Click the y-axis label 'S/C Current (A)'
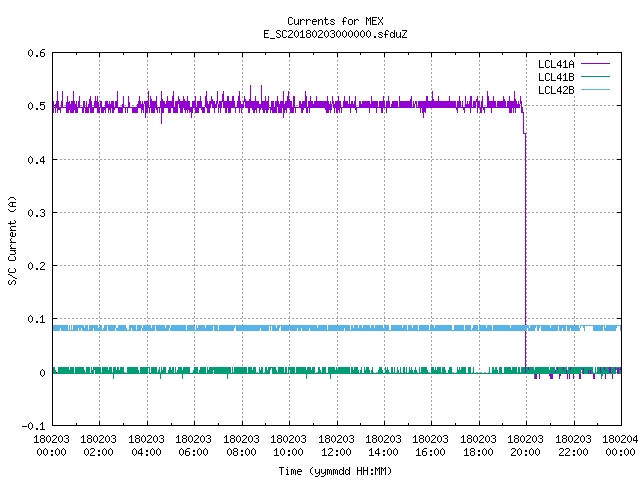Screen dimensions: 640x480 pyautogui.click(x=12, y=240)
